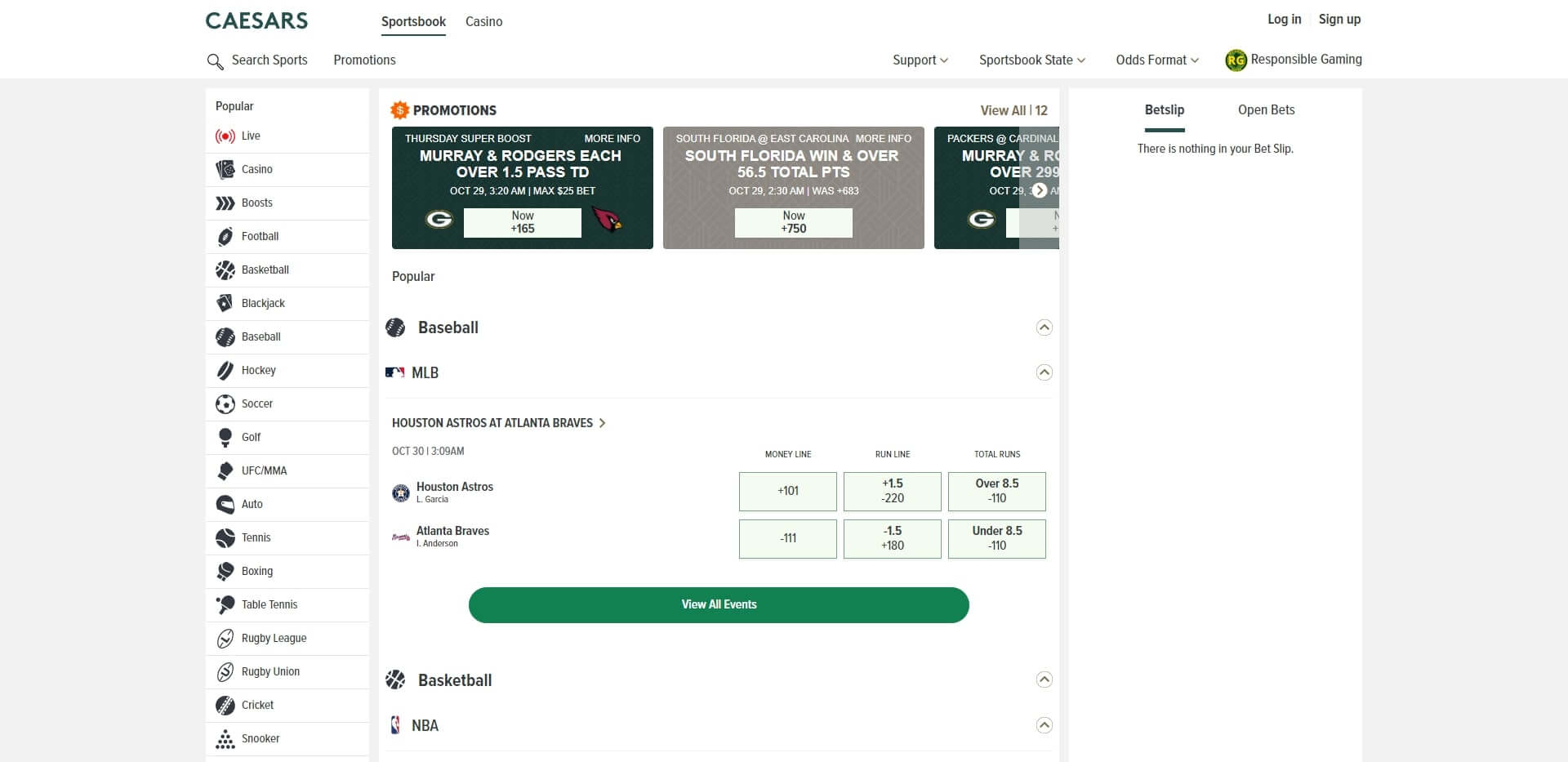Viewport: 1568px width, 762px height.
Task: Select the UFC/MMA glove icon
Action: tap(225, 471)
